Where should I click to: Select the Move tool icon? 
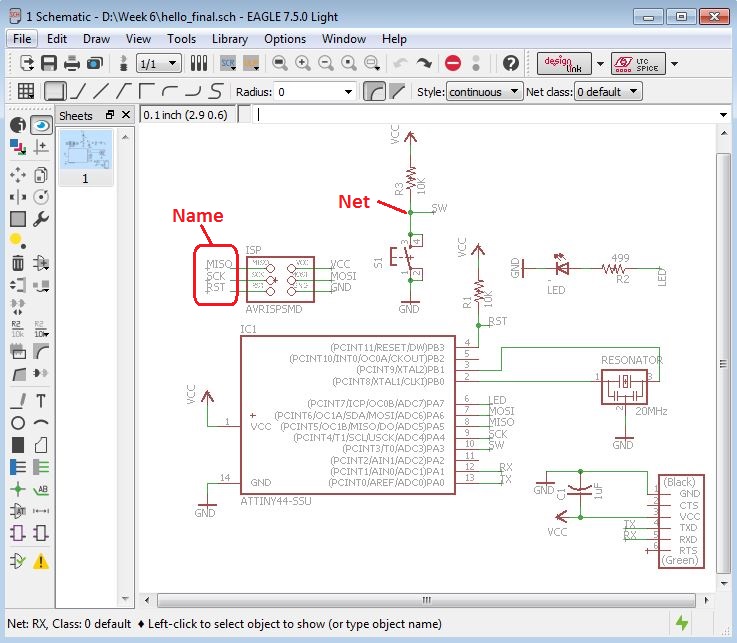(x=18, y=175)
